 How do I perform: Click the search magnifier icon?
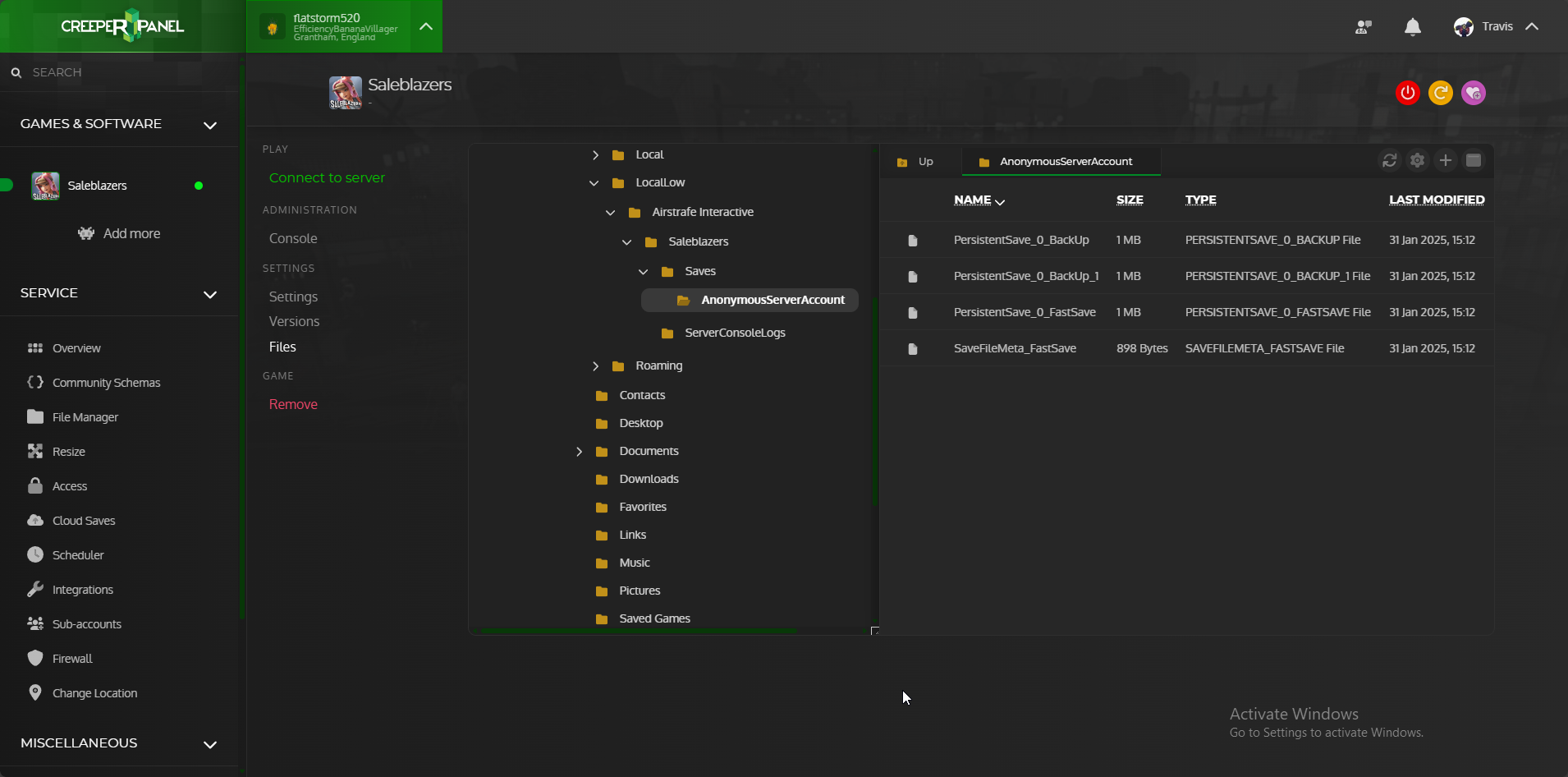point(16,73)
